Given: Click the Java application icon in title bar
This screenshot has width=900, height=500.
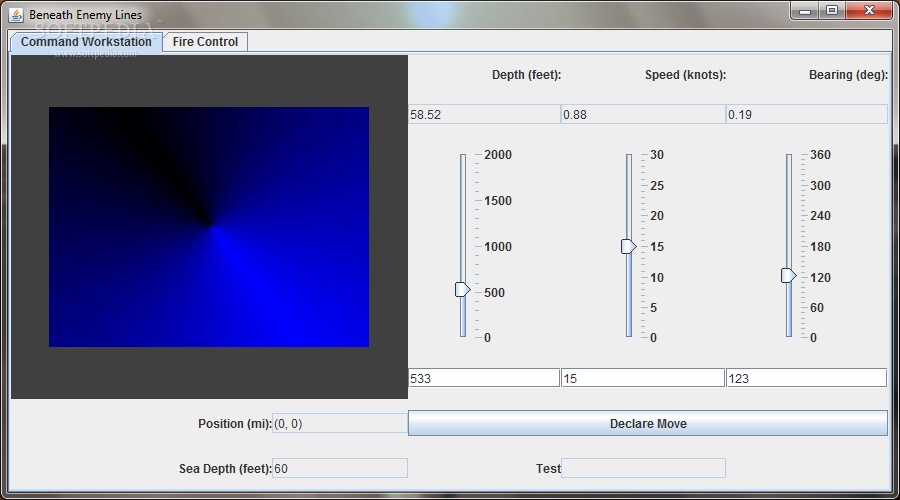Looking at the screenshot, I should [x=16, y=14].
